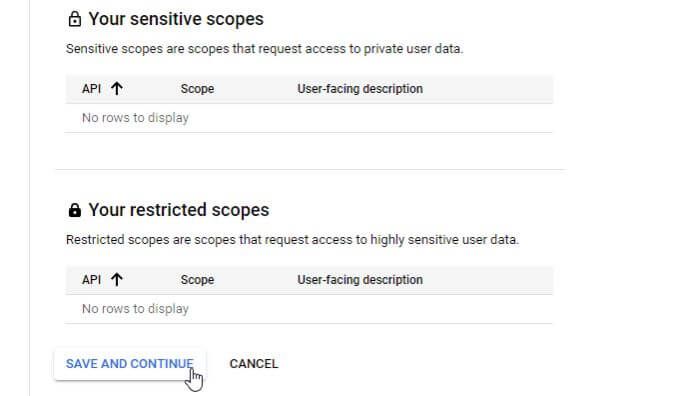This screenshot has height=396, width=680.
Task: Click sort arrow in sensitive scopes API column
Action: pos(116,88)
